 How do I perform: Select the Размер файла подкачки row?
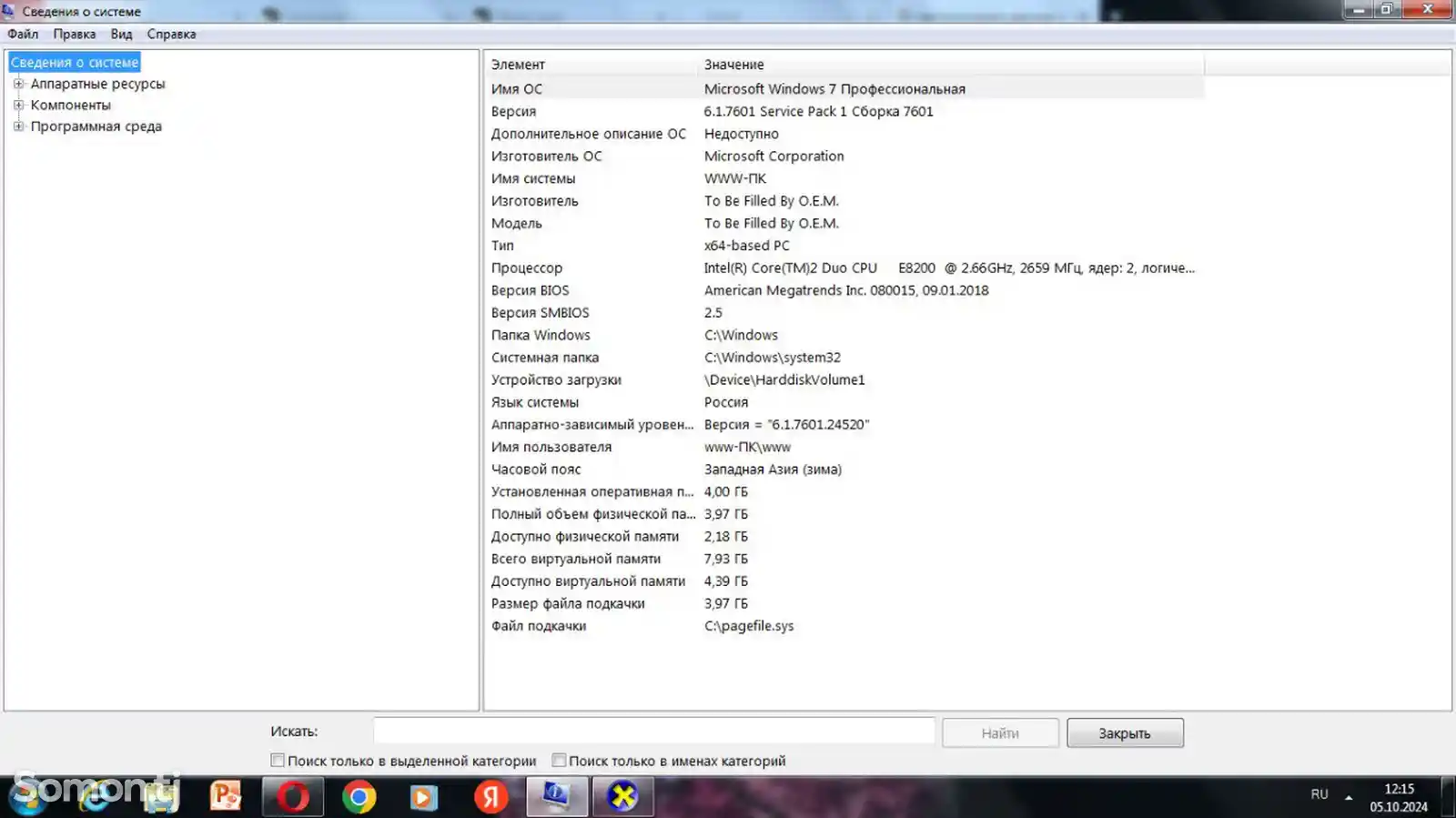coord(844,603)
